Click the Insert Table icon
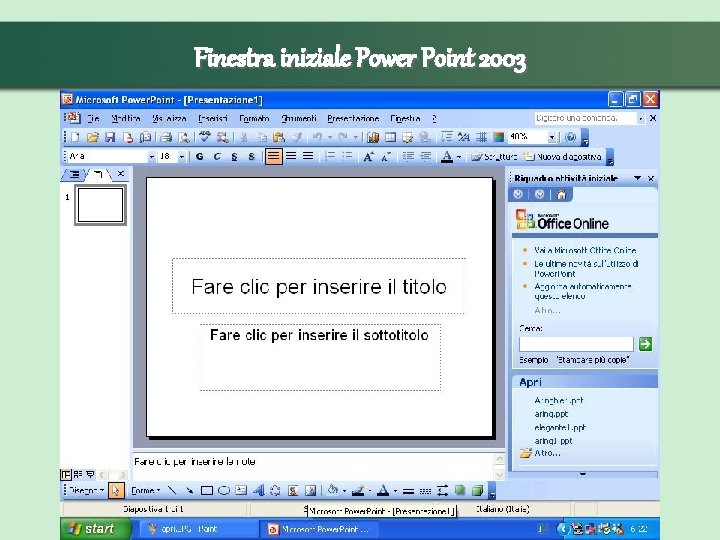The image size is (720, 540). [390, 137]
